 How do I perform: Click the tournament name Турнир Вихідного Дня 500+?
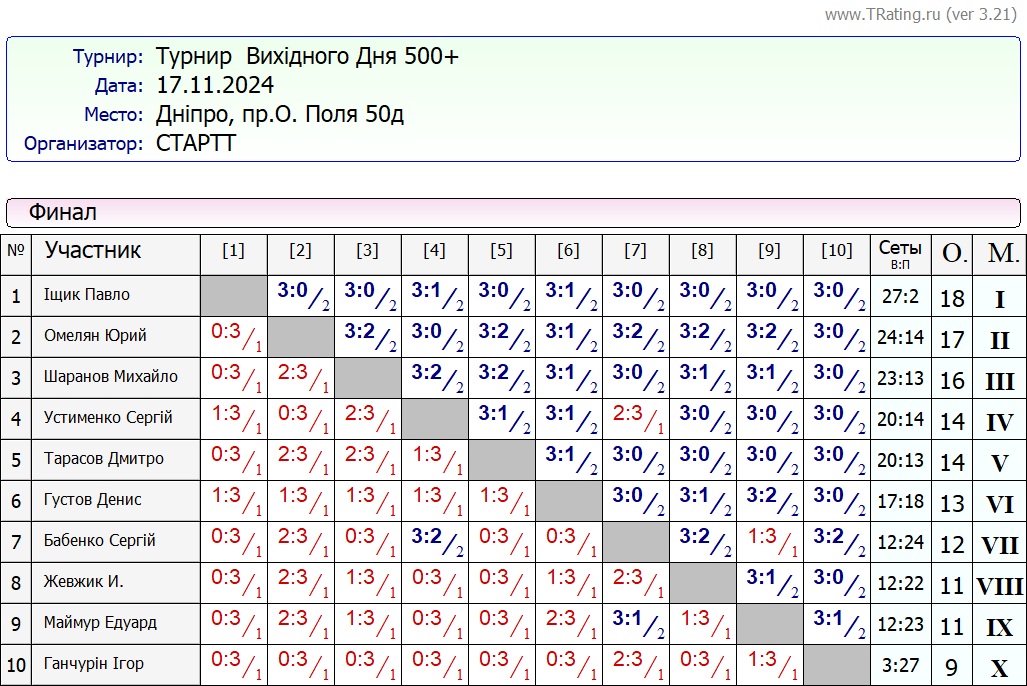point(307,56)
